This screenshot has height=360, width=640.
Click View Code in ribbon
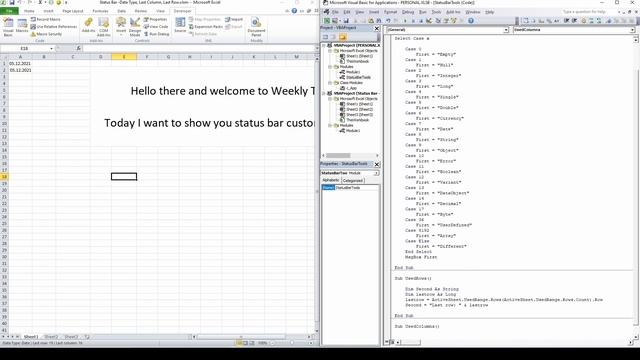156,27
